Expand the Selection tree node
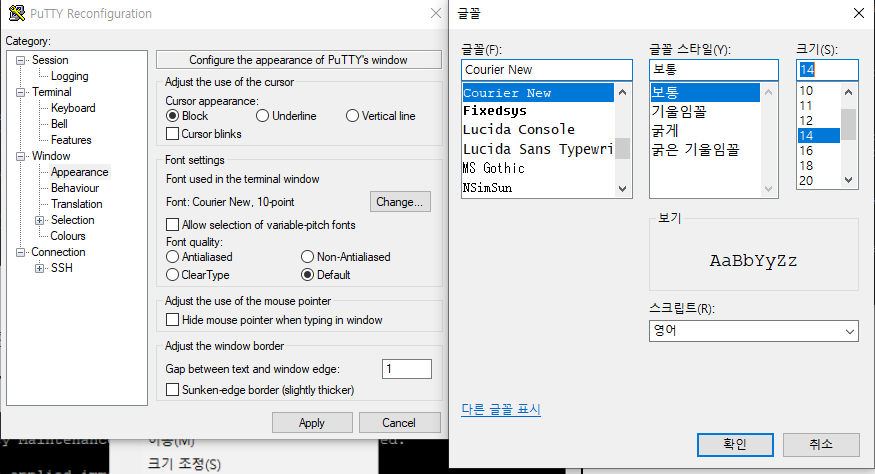 pos(40,221)
